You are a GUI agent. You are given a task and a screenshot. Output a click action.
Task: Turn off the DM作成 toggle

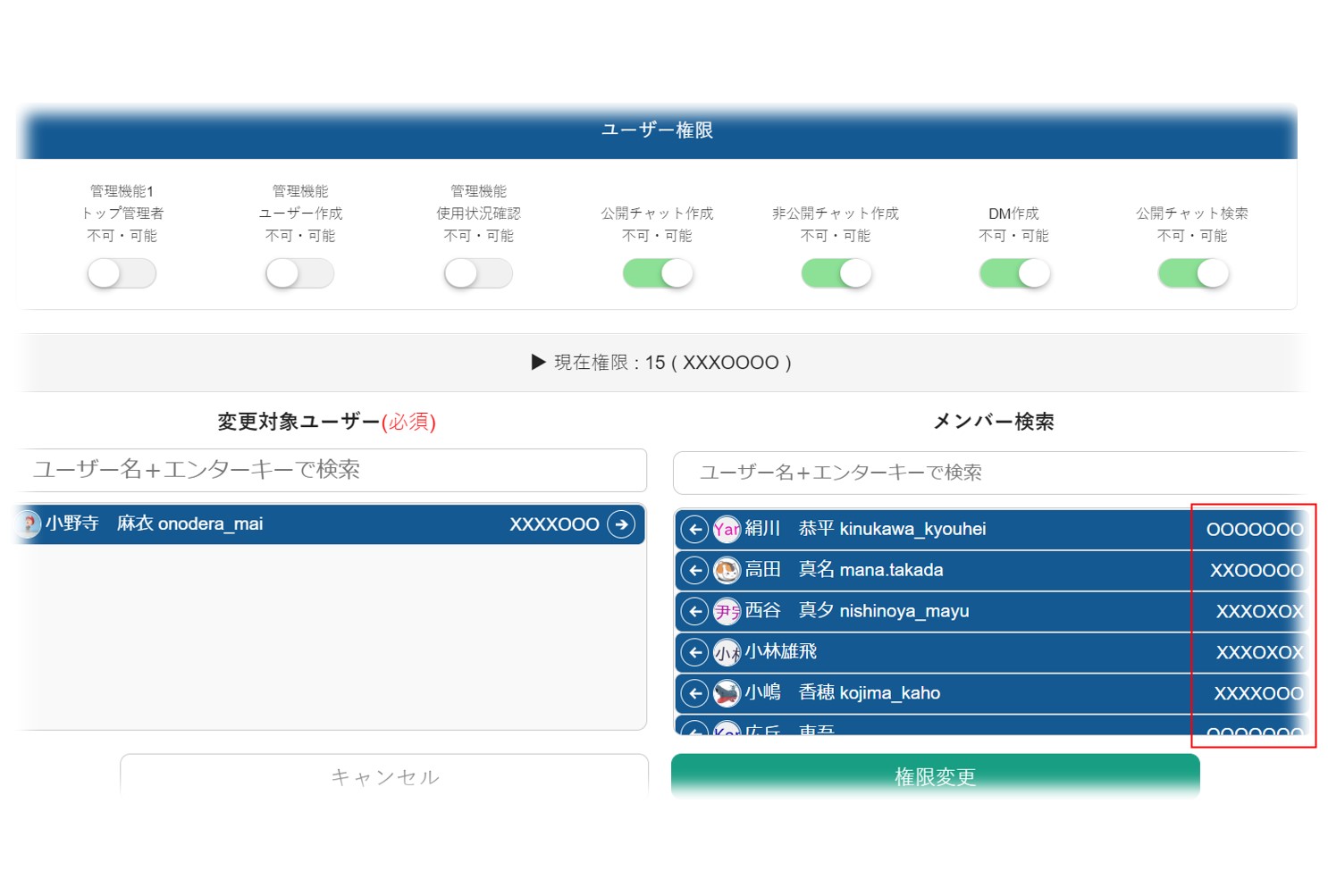pyautogui.click(x=1014, y=273)
